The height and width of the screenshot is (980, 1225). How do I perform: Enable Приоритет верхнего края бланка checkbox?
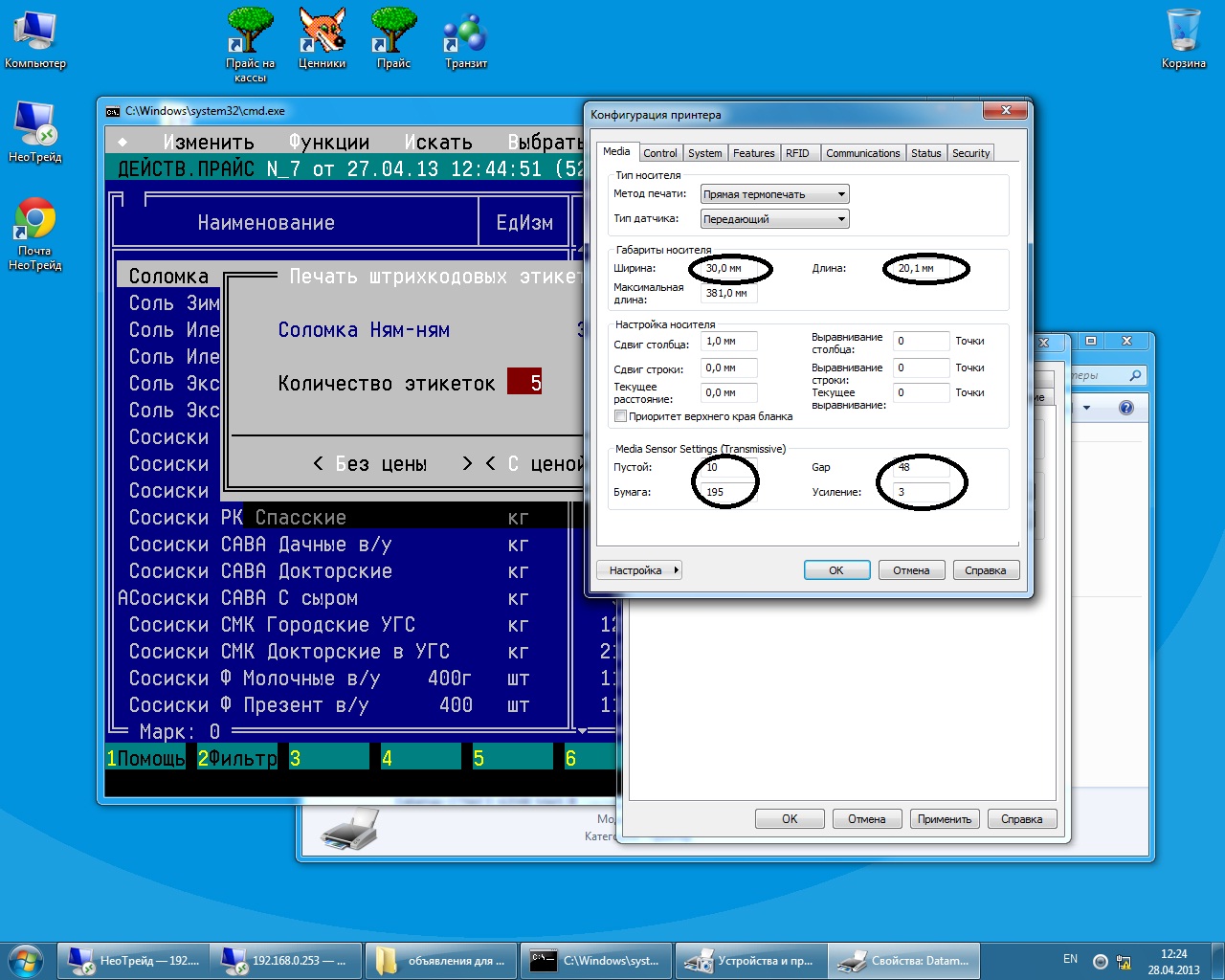point(620,416)
